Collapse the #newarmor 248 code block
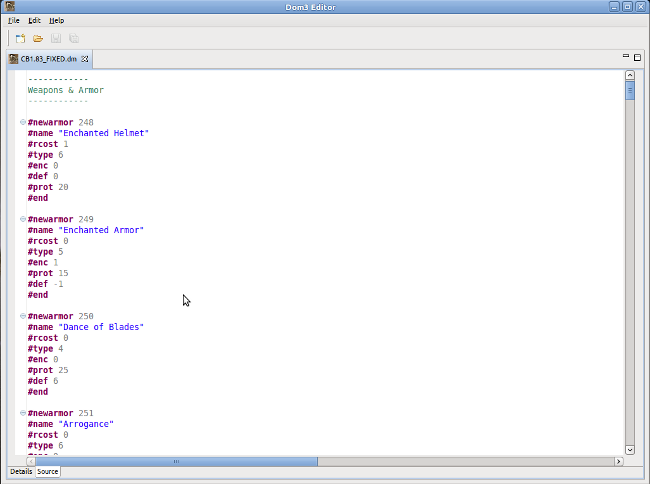 click(22, 122)
